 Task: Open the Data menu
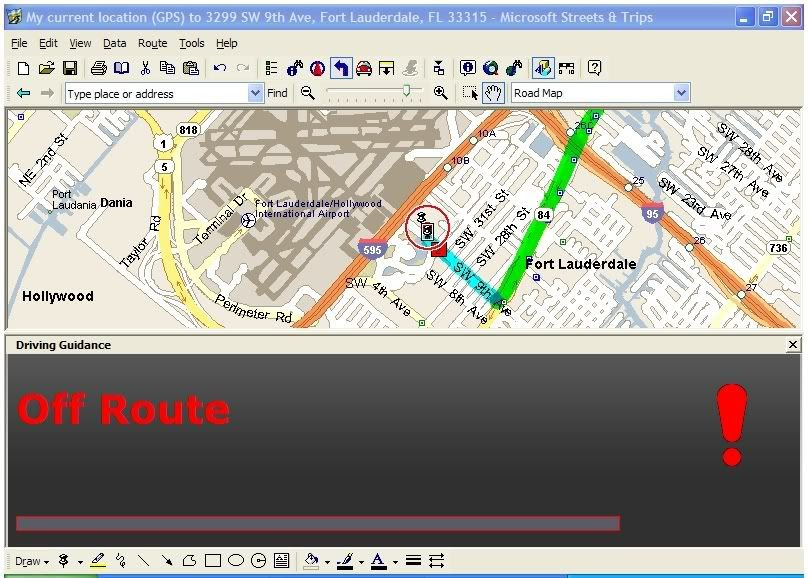114,43
